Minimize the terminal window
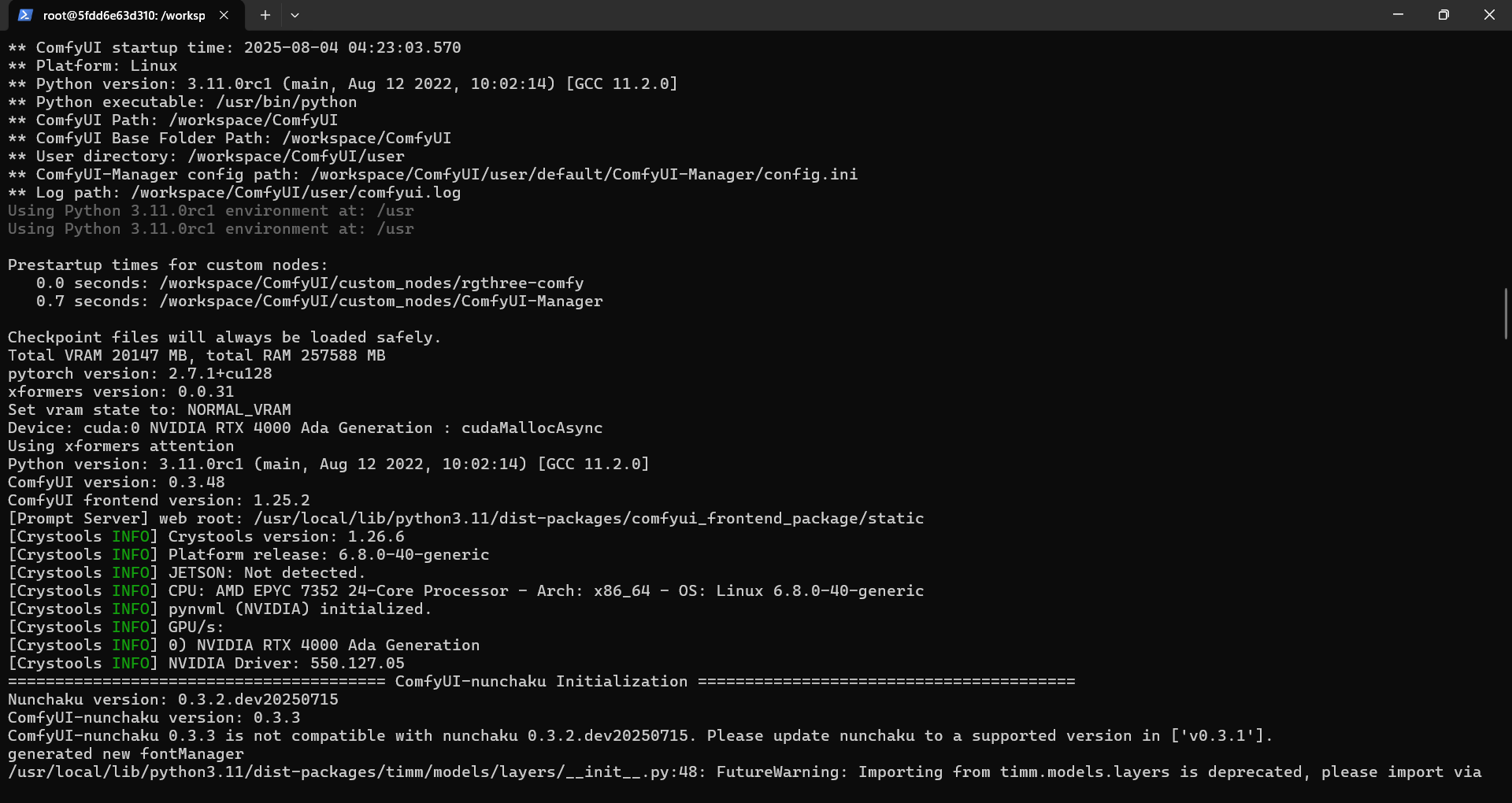Viewport: 1512px width, 803px height. tap(1398, 15)
